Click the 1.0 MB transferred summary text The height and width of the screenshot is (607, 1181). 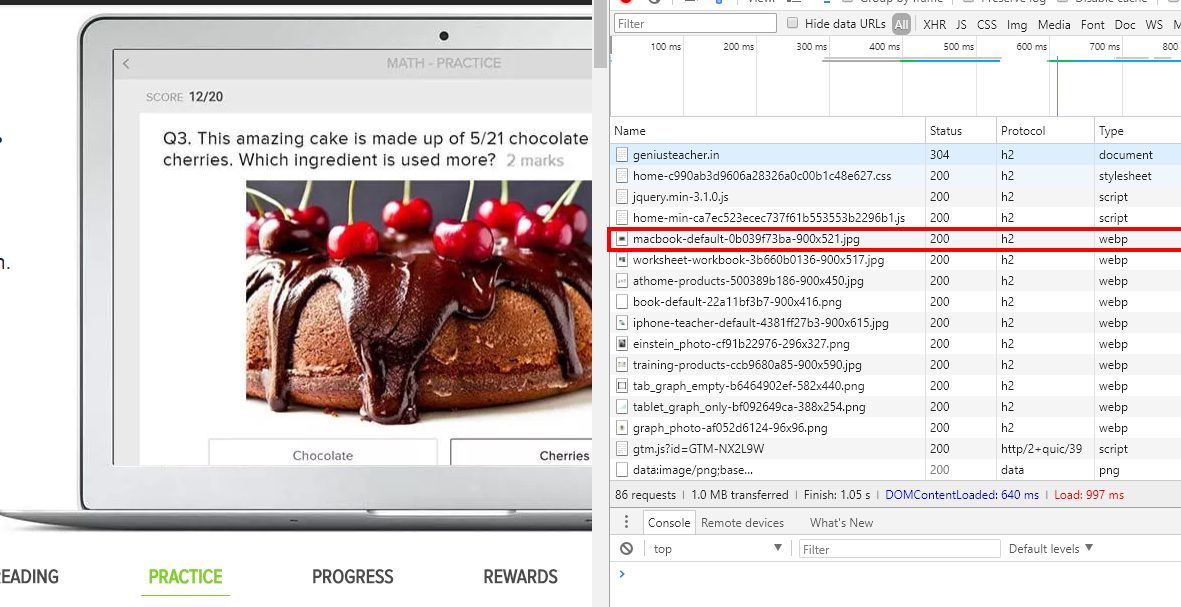740,496
